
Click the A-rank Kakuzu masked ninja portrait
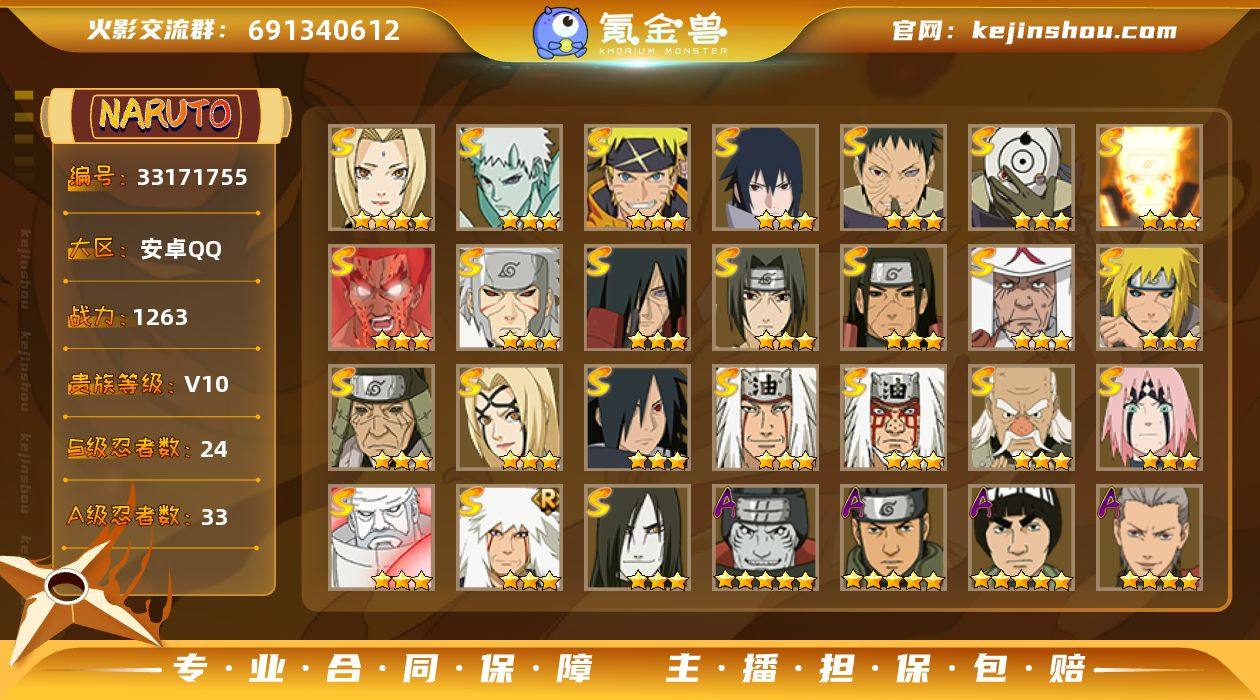tap(765, 538)
